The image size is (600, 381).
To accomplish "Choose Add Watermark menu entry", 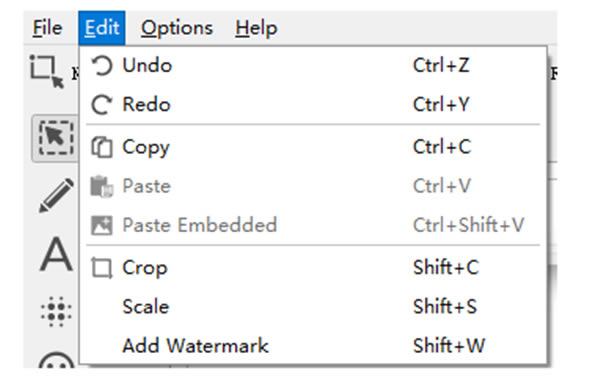I will 313,346.
